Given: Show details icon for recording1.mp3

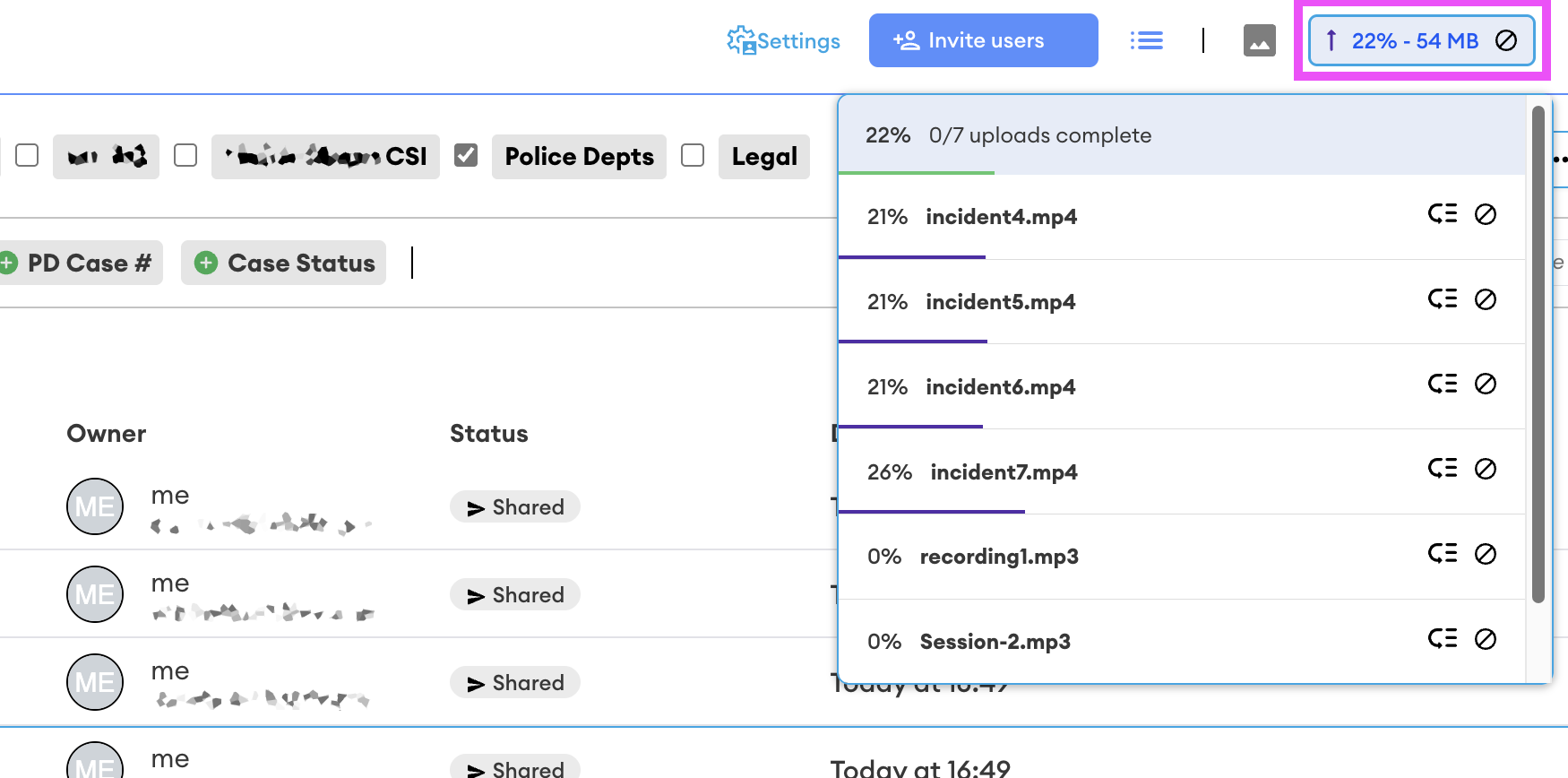Looking at the screenshot, I should click(x=1442, y=554).
